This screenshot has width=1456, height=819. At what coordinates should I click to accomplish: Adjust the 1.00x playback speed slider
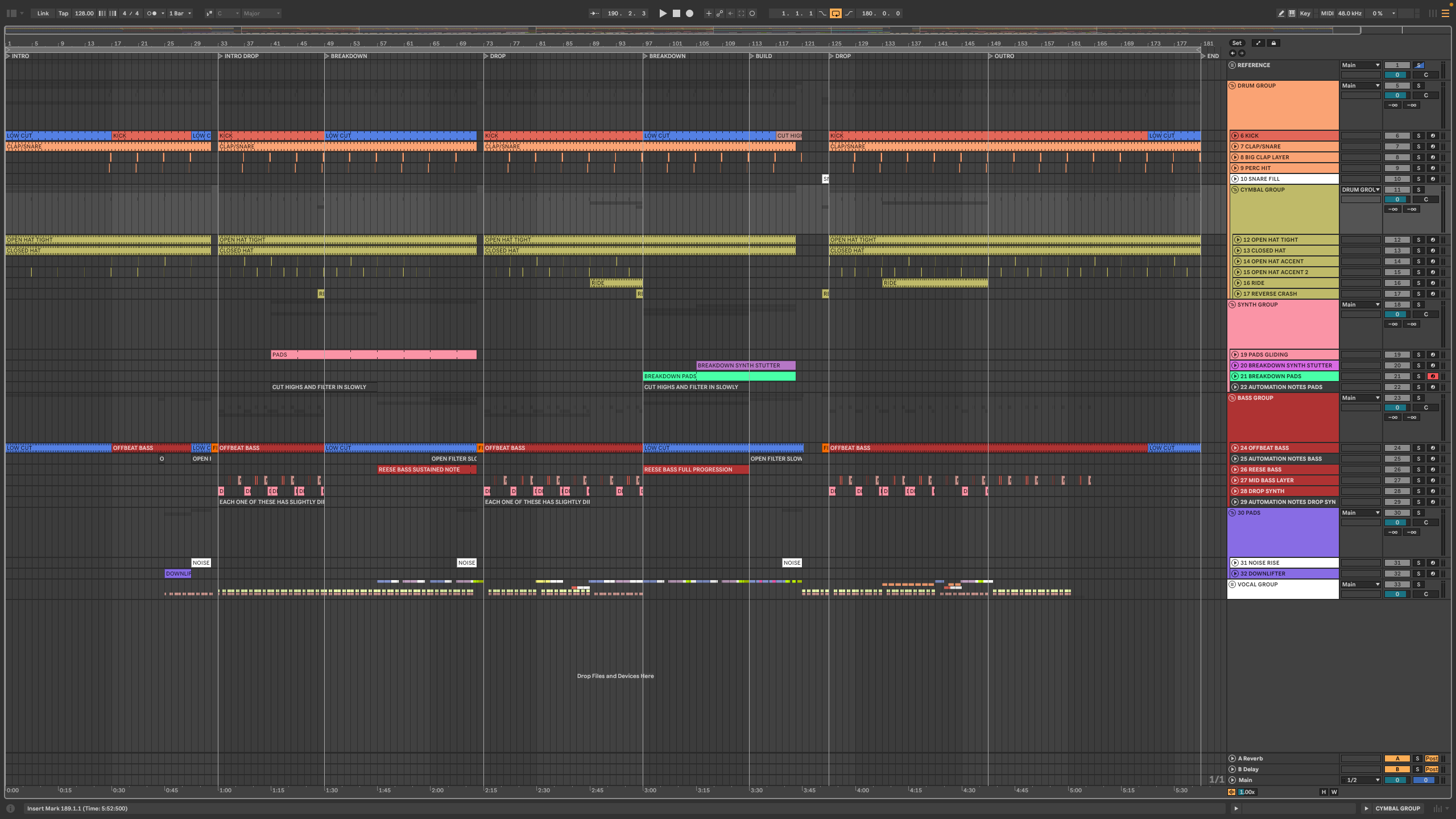(1247, 792)
